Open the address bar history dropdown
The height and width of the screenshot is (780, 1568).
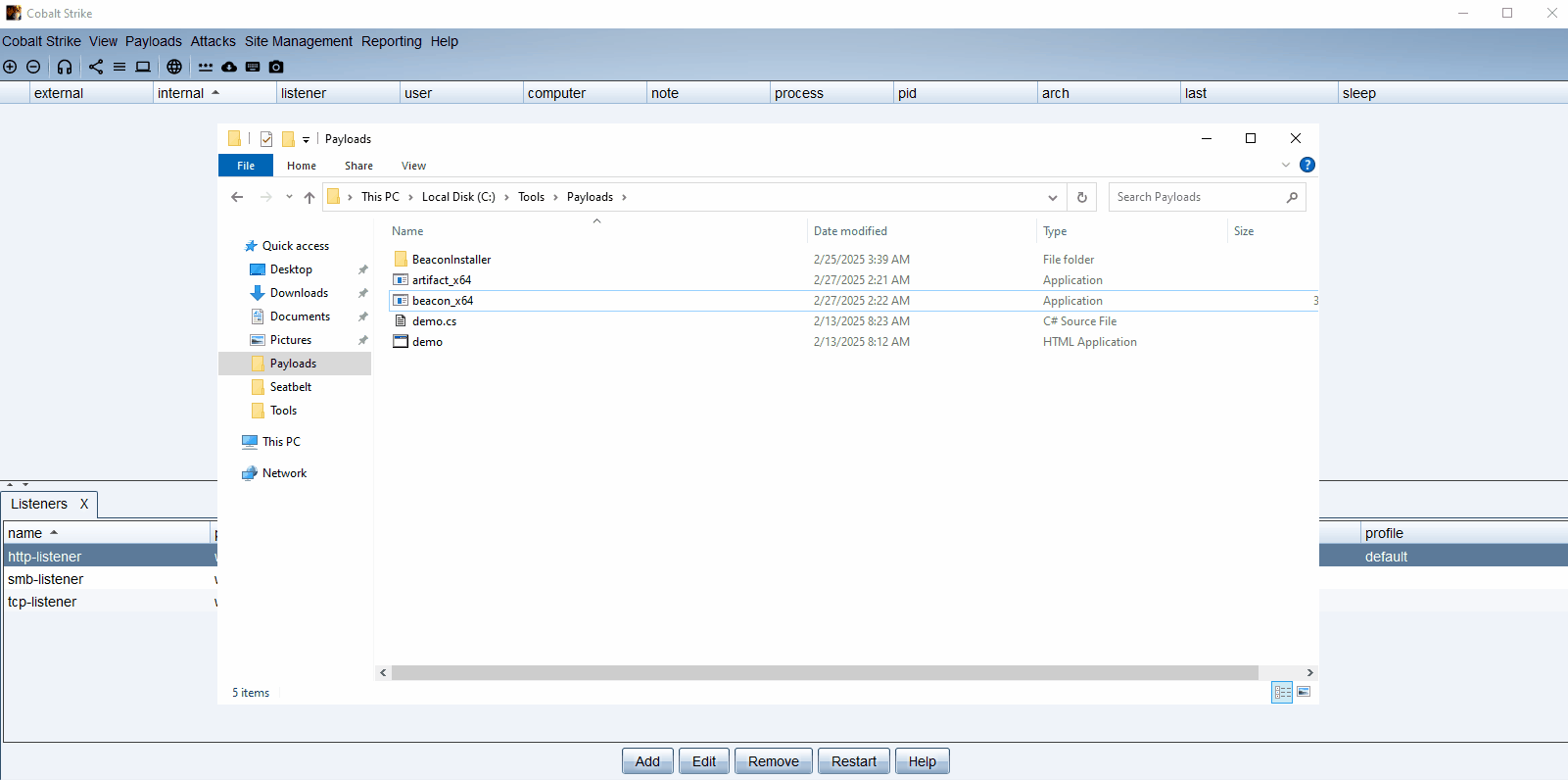point(1053,197)
